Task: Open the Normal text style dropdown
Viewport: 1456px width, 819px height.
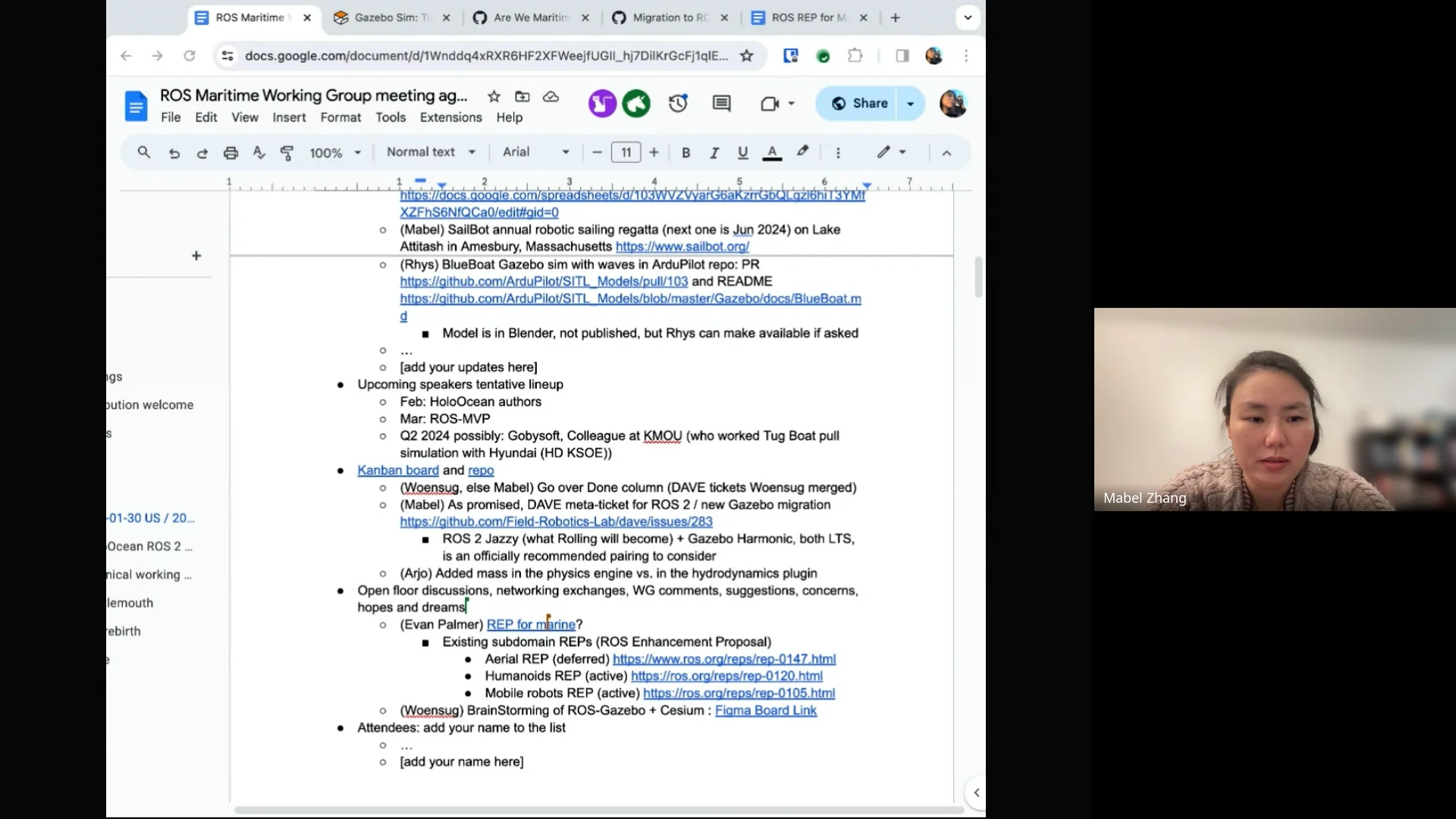Action: [431, 152]
